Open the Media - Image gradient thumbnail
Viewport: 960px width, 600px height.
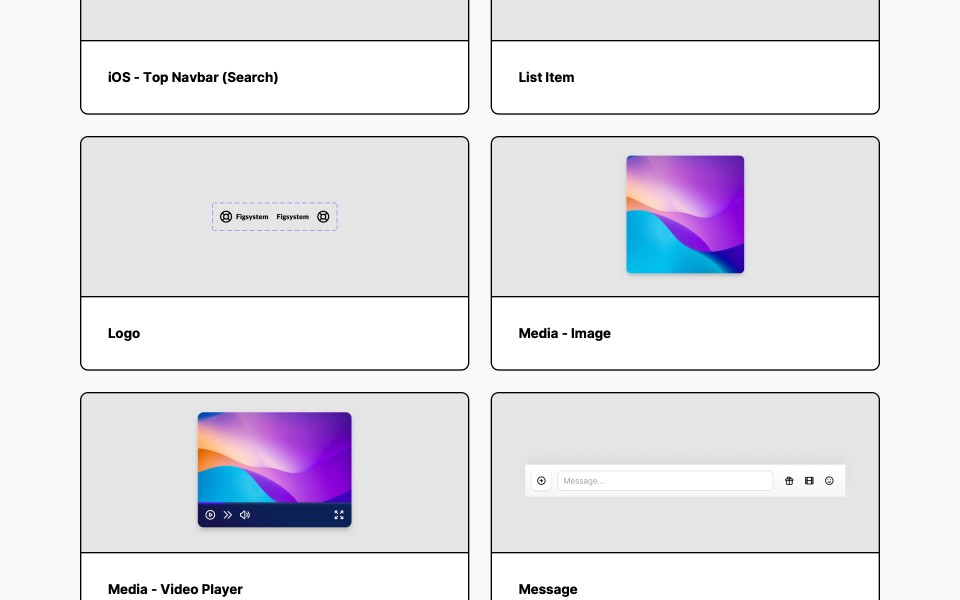[x=685, y=214]
